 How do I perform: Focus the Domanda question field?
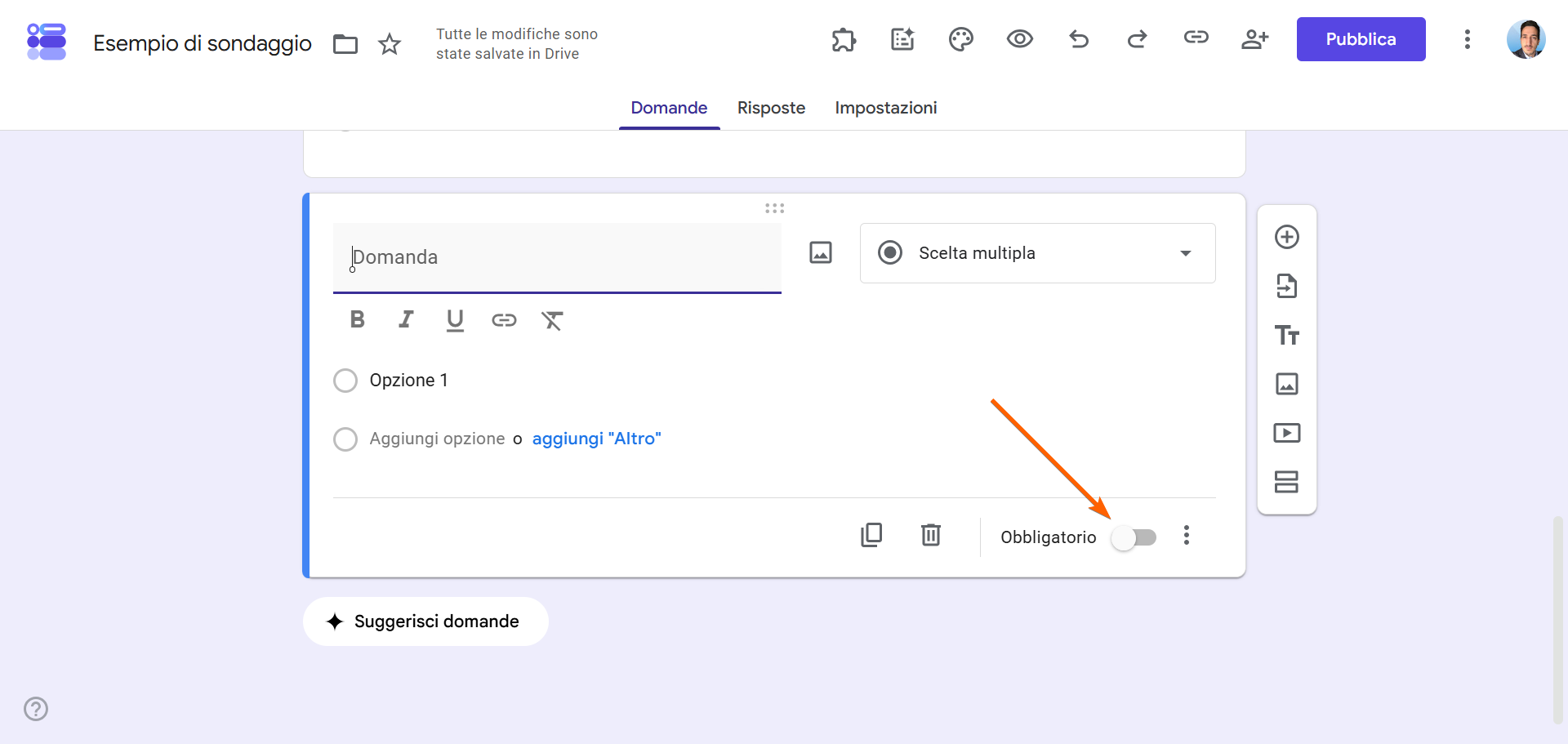tap(557, 257)
